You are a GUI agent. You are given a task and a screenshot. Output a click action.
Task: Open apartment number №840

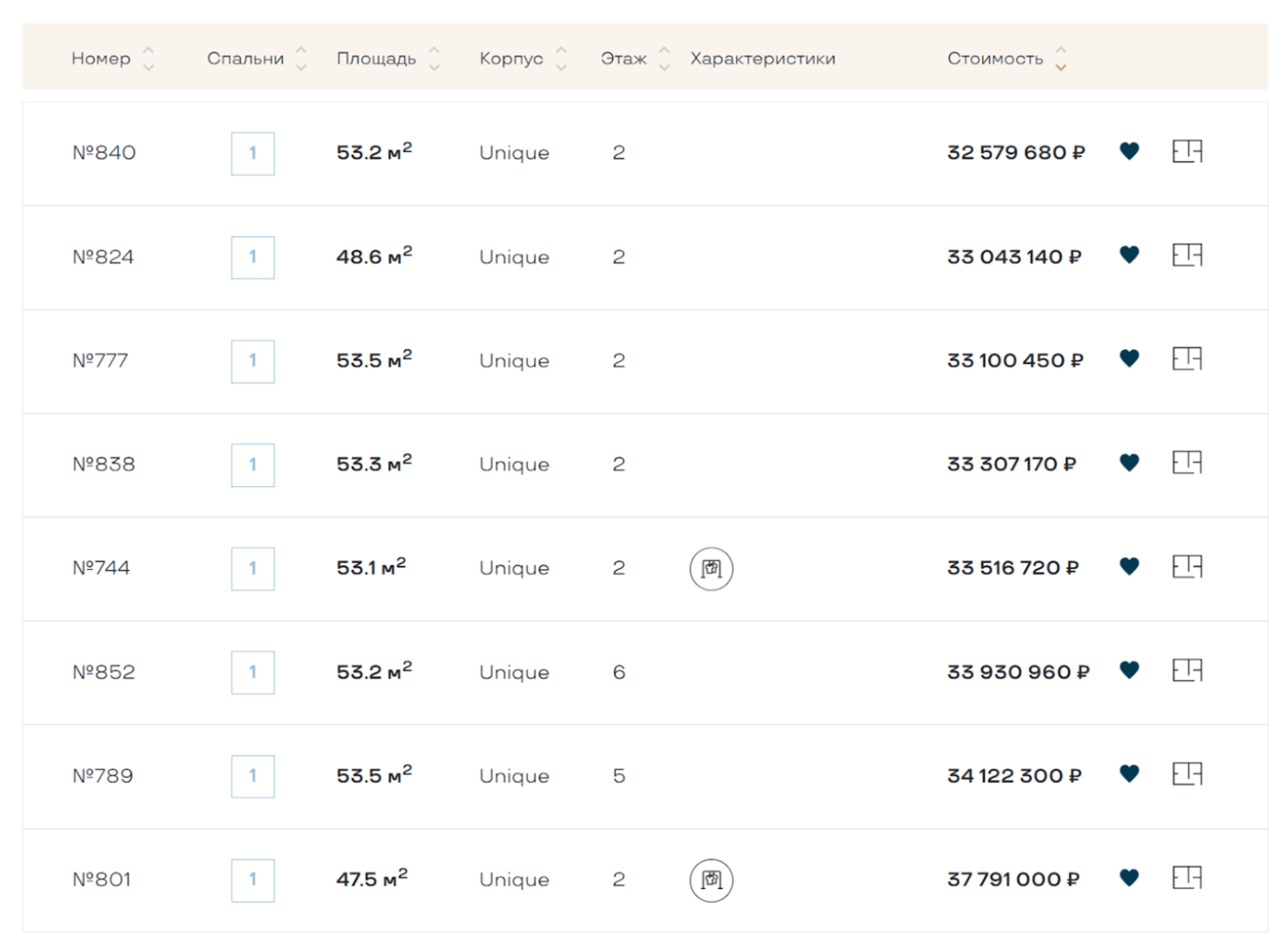pyautogui.click(x=103, y=153)
